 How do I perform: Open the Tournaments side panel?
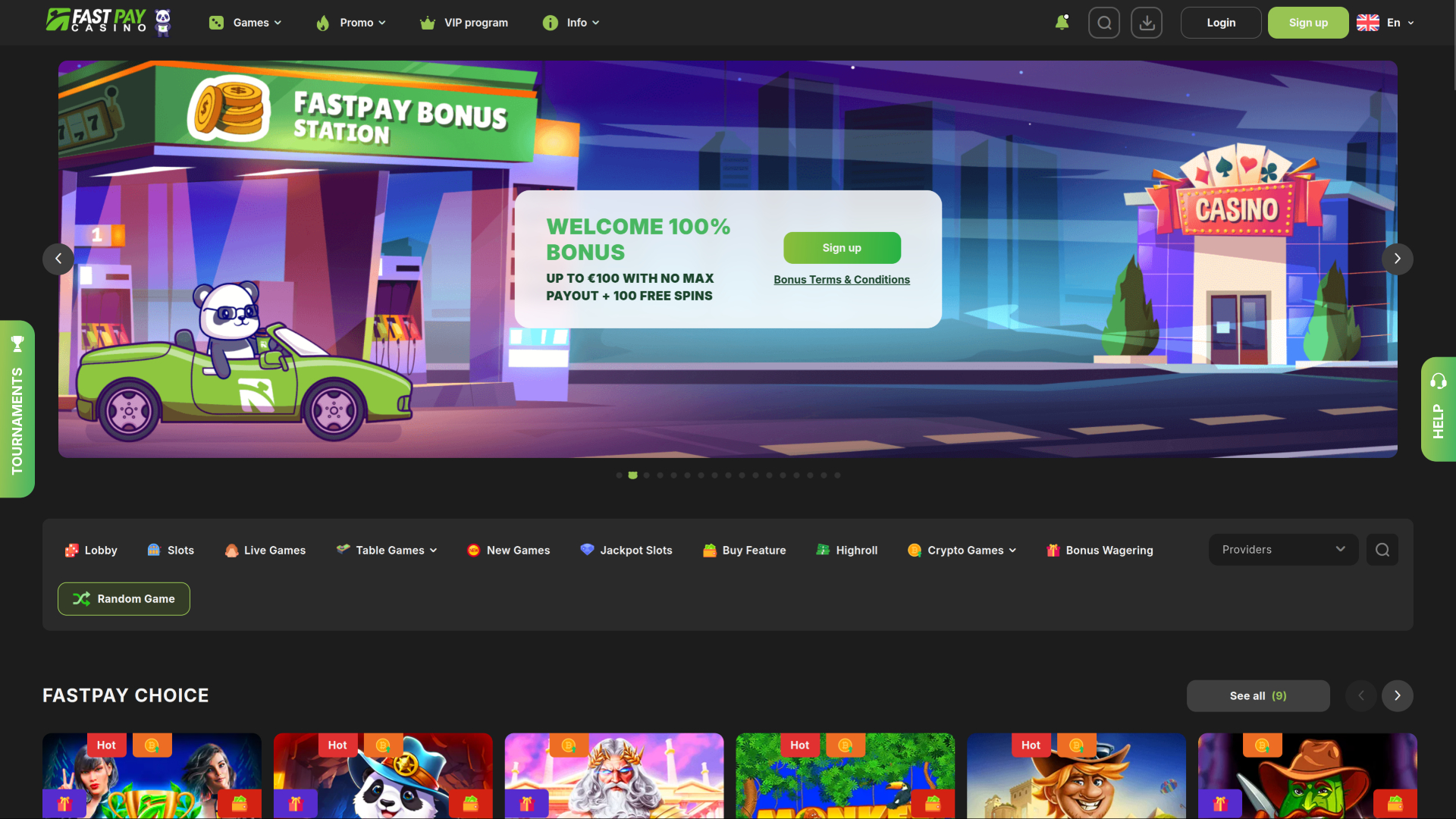(17, 409)
